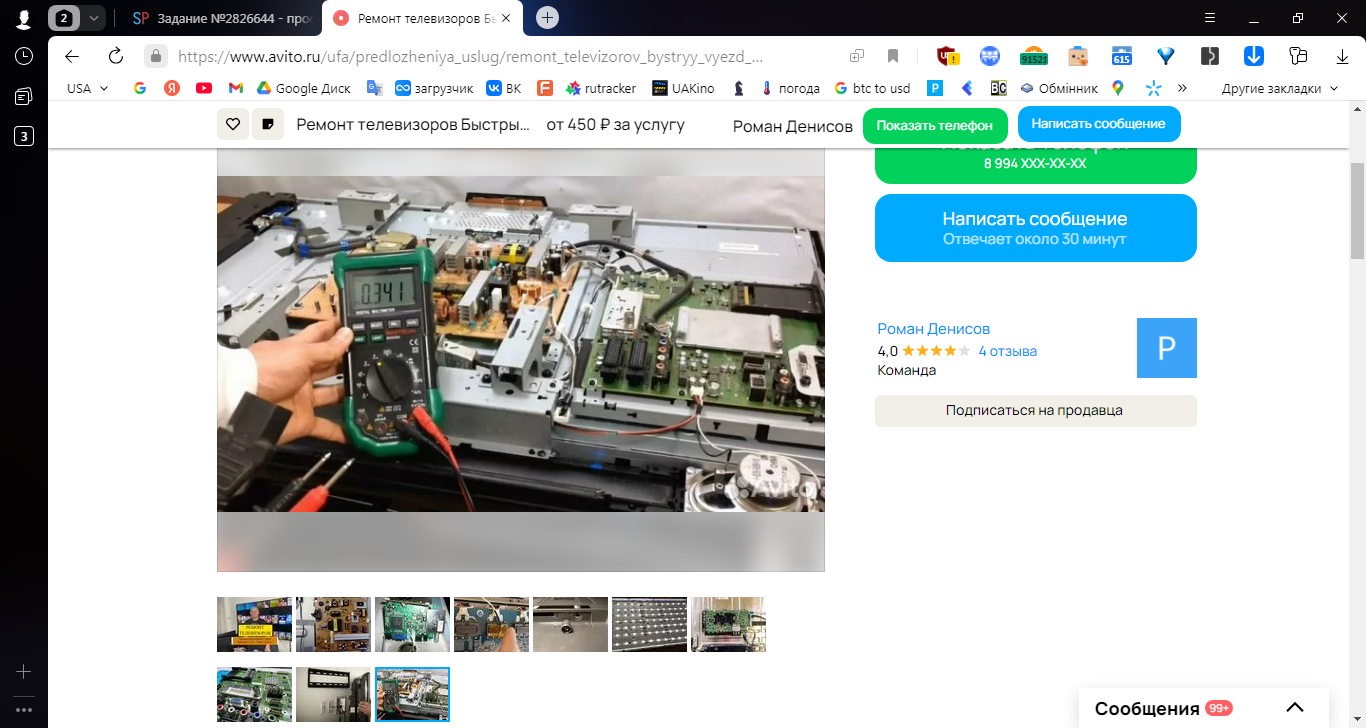Go back to the previous page
1366x728 pixels.
coord(72,56)
